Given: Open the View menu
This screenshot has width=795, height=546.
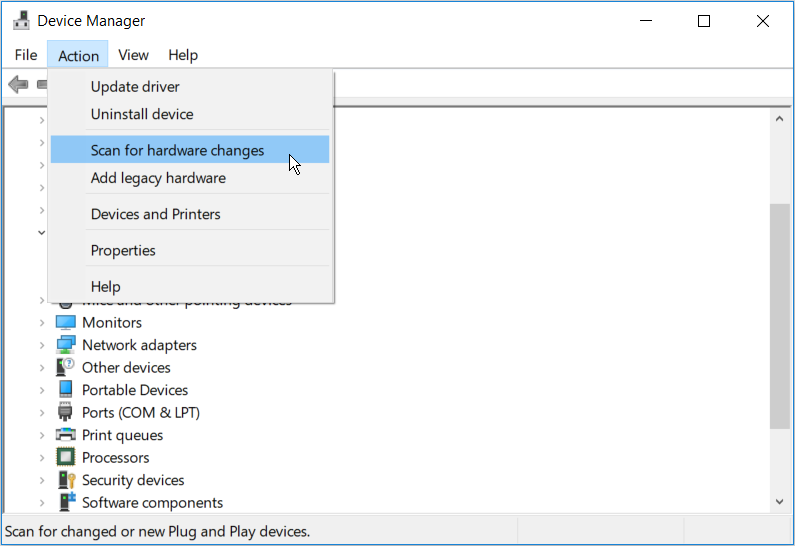Looking at the screenshot, I should coord(133,55).
